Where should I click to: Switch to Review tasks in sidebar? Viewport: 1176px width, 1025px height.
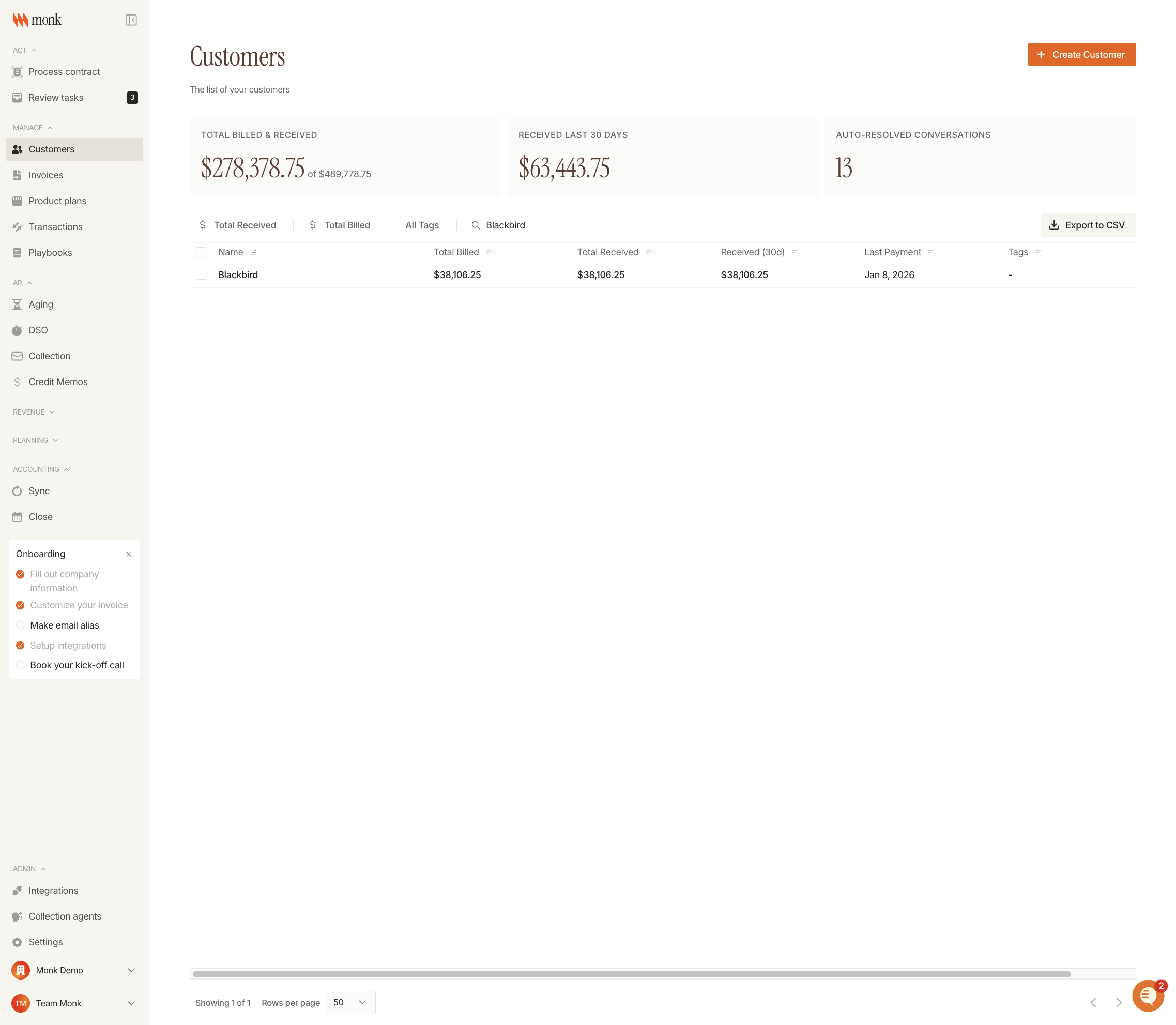(x=55, y=97)
